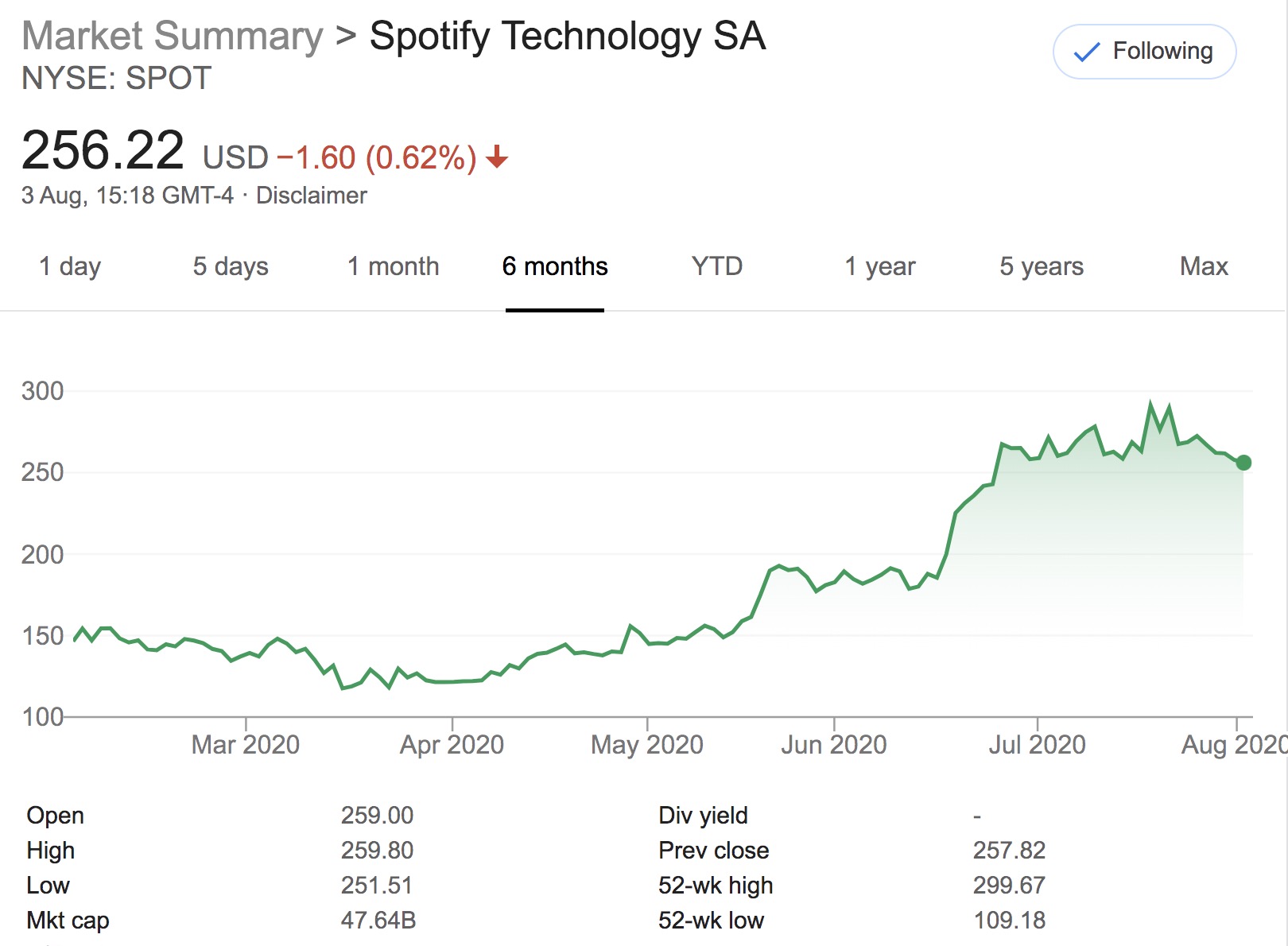Click the red down arrow icon
Viewport: 1288px width, 946px height.
click(x=497, y=157)
